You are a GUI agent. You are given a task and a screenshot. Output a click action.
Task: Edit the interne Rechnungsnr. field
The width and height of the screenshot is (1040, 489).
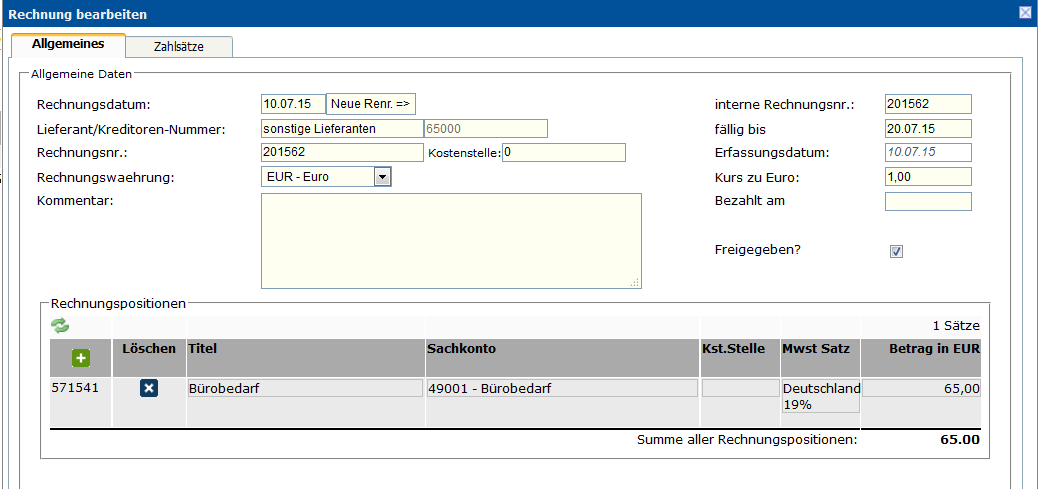927,104
